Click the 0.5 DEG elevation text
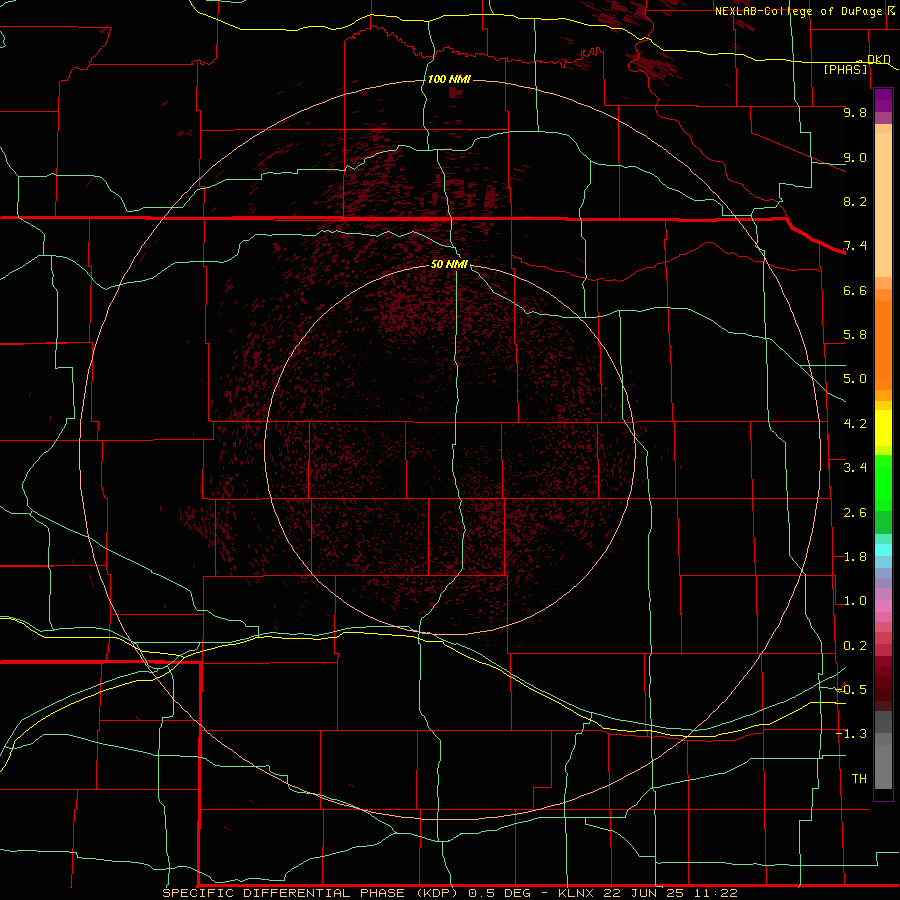The height and width of the screenshot is (900, 900). tap(499, 893)
